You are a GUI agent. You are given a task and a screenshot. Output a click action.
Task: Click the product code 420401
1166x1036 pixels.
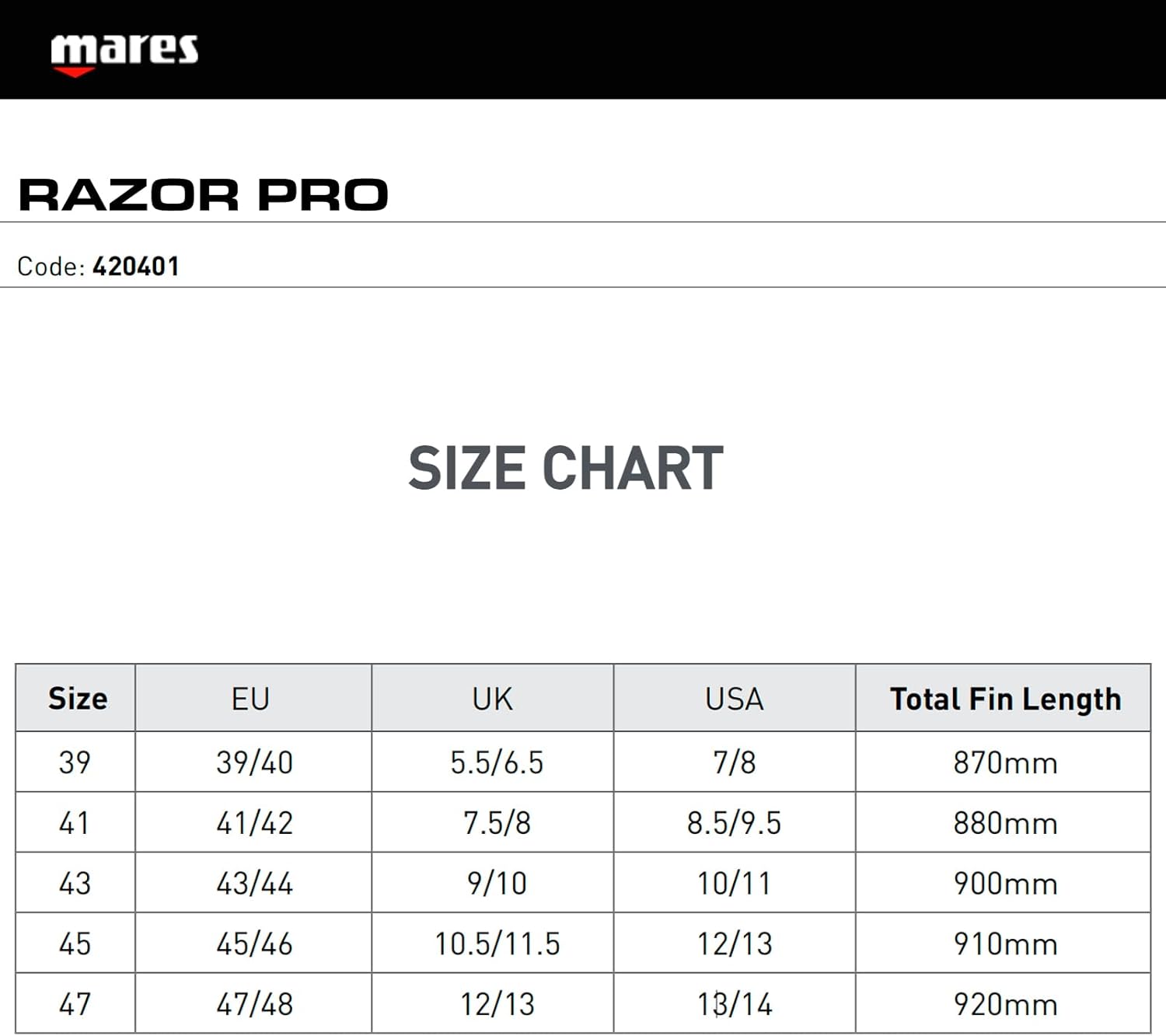[x=136, y=267]
